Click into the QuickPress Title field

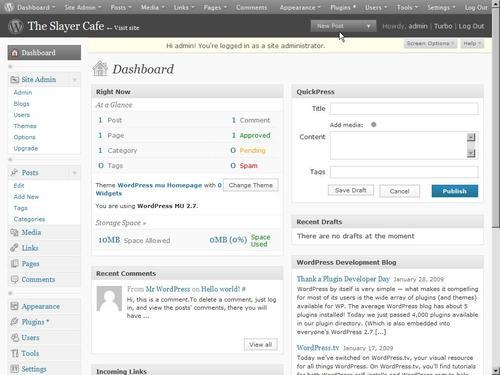[404, 109]
